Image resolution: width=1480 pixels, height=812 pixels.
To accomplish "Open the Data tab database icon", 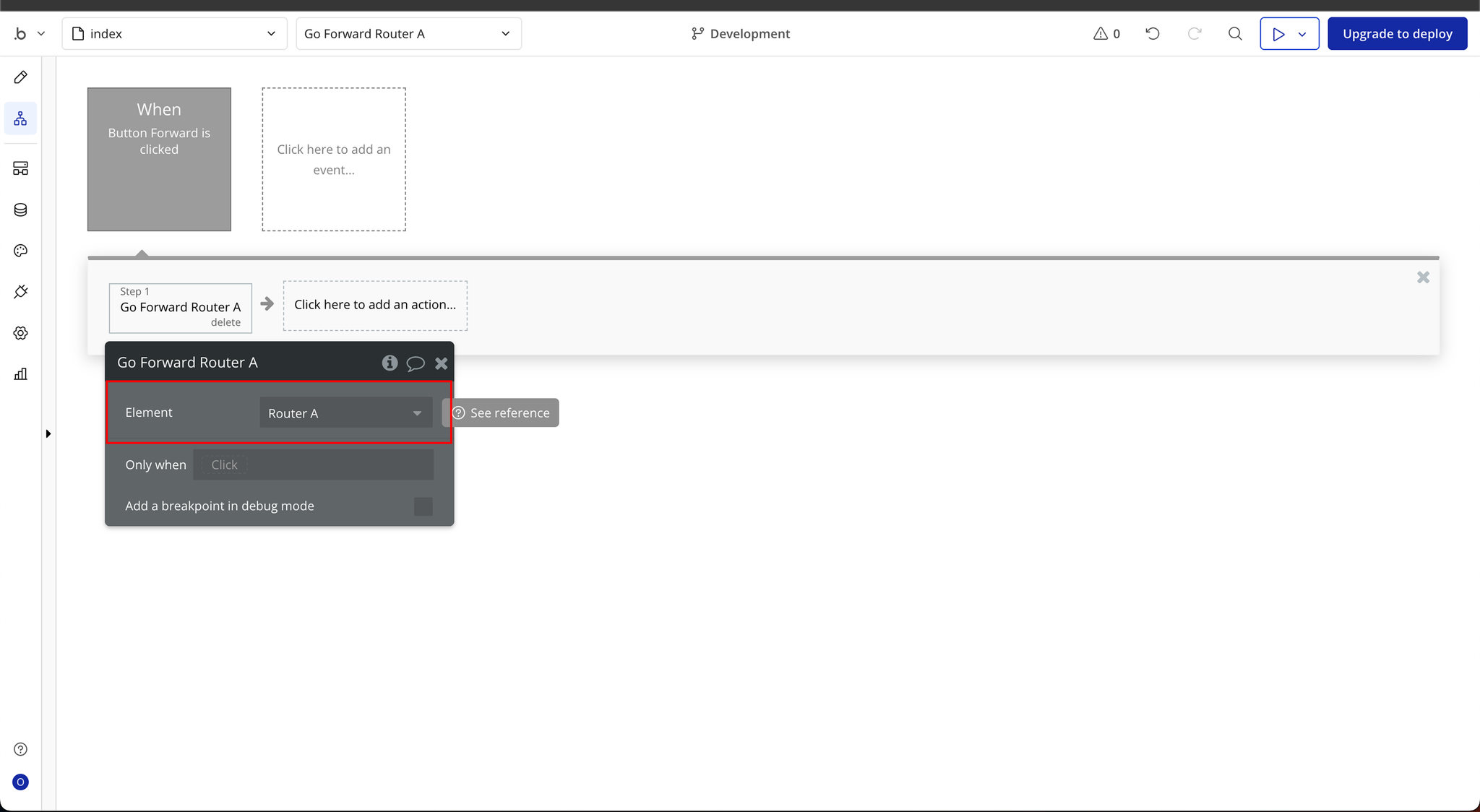I will (x=20, y=210).
